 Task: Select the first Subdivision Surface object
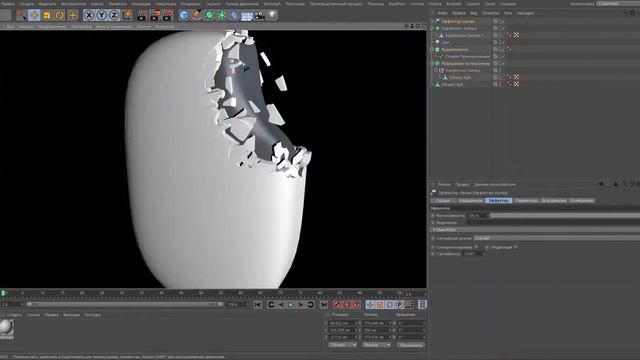pos(459,28)
